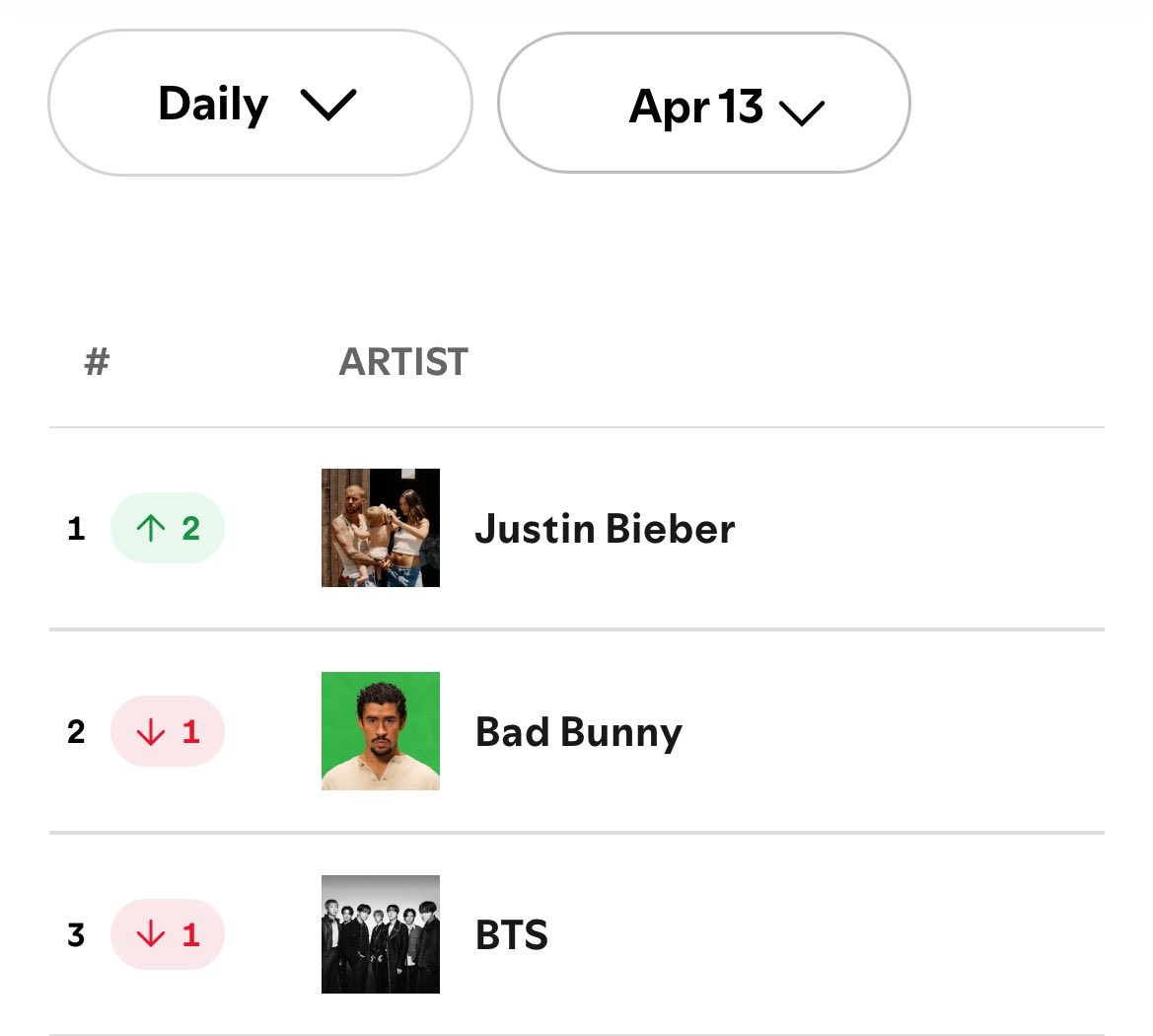1153x1036 pixels.
Task: Open the Bad Bunny artist link
Action: (579, 732)
